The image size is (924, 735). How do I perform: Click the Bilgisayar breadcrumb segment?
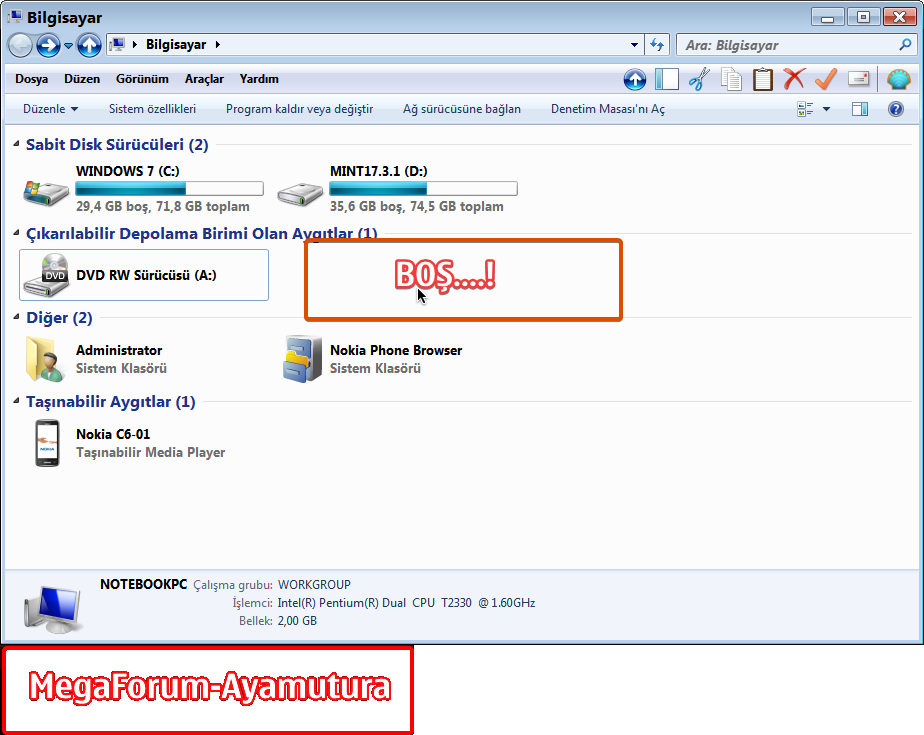(176, 45)
